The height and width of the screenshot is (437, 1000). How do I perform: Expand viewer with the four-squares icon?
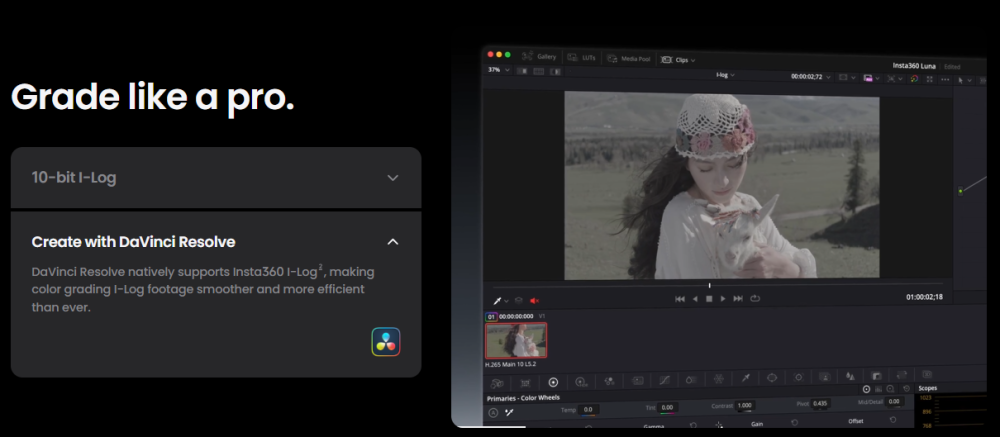[x=929, y=78]
